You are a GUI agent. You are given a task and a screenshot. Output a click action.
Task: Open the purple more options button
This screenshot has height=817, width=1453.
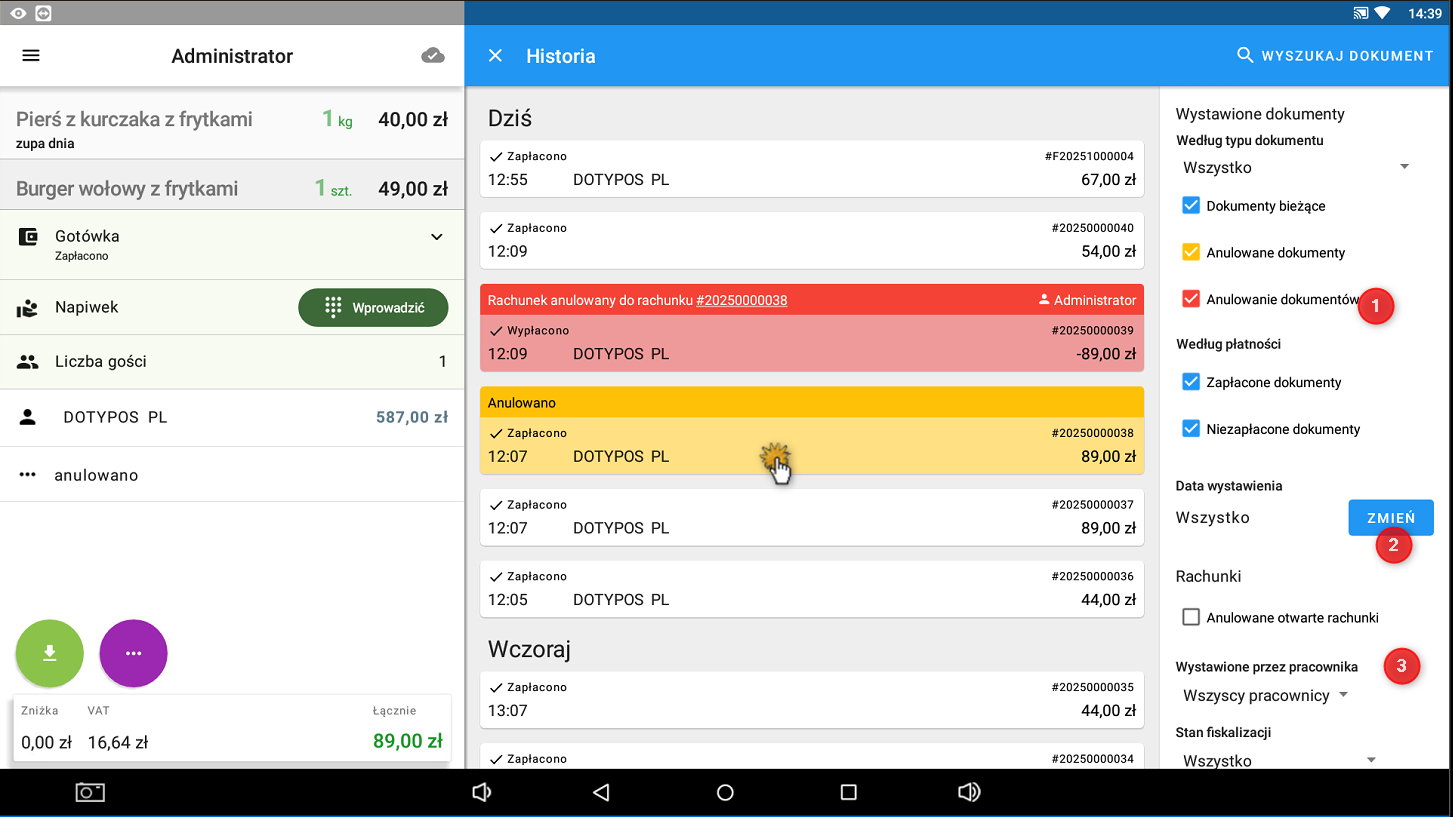(133, 653)
